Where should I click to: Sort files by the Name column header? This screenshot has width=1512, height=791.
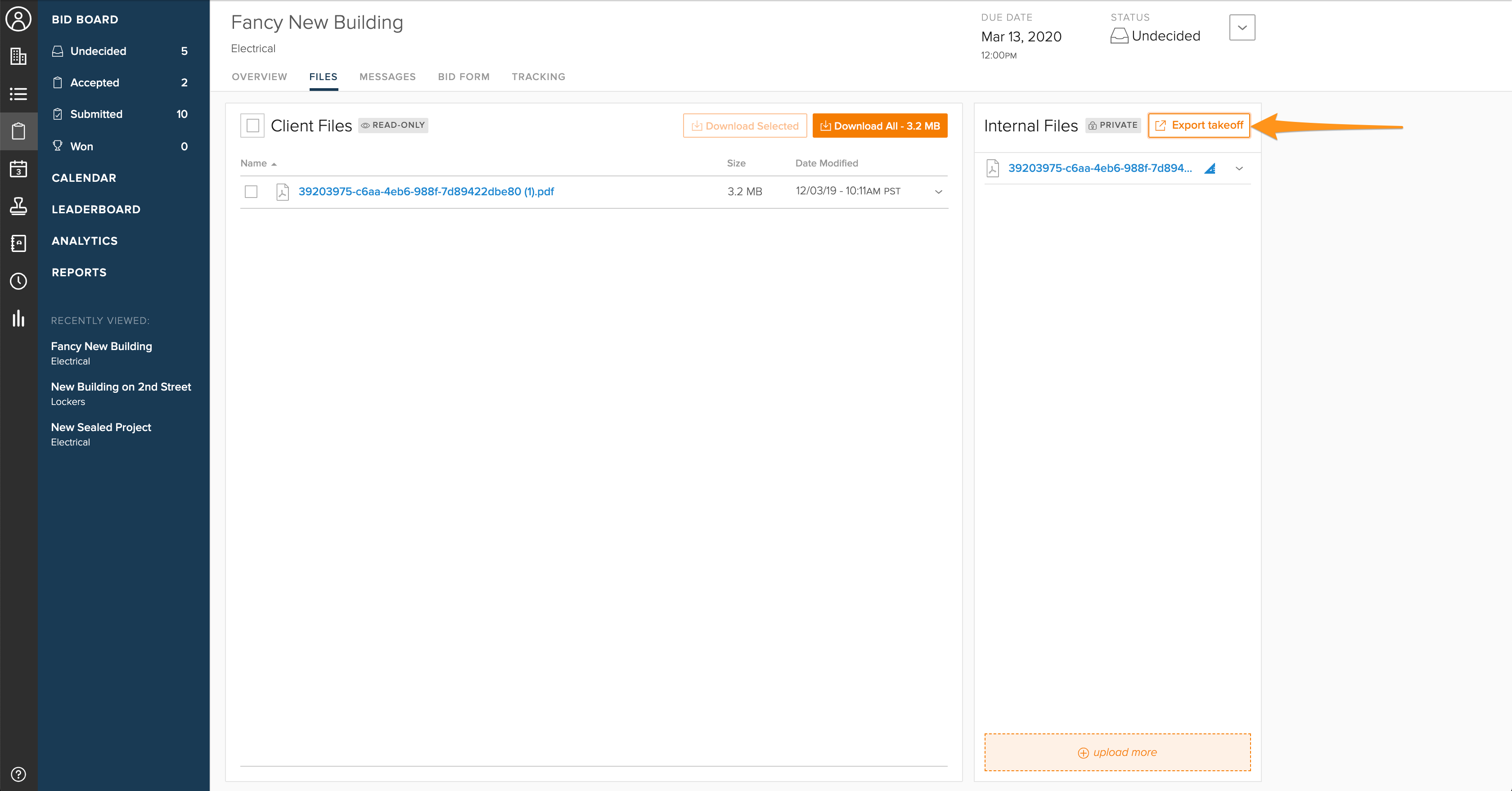click(x=253, y=163)
